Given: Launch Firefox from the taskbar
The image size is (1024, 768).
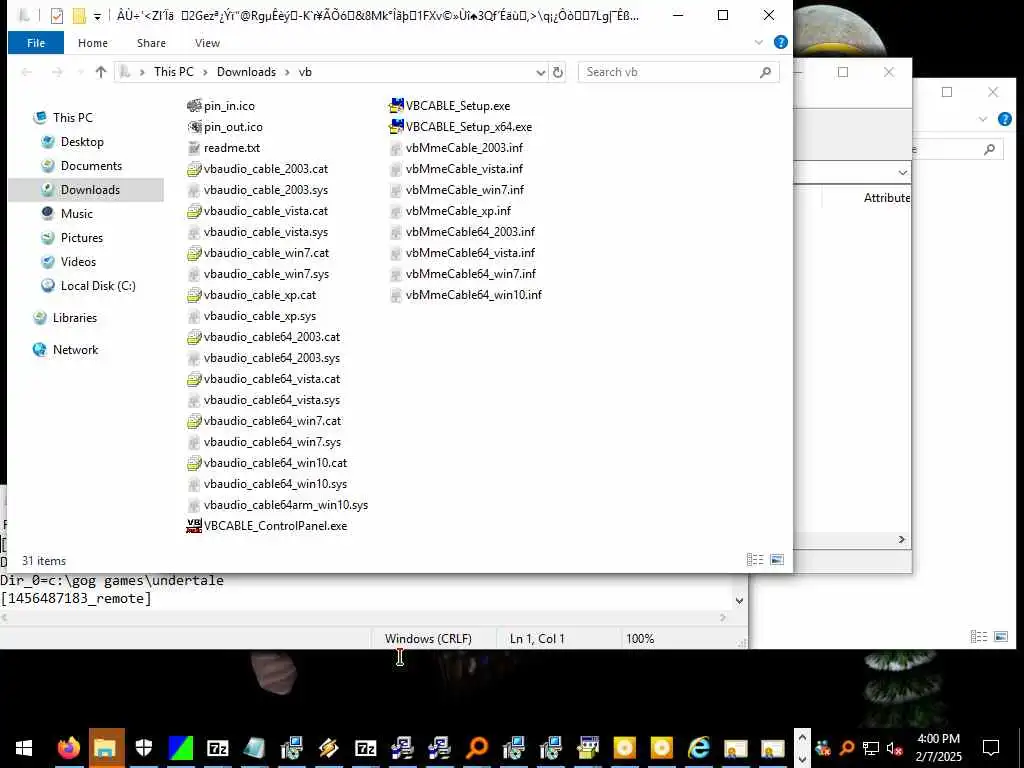Looking at the screenshot, I should pos(68,748).
